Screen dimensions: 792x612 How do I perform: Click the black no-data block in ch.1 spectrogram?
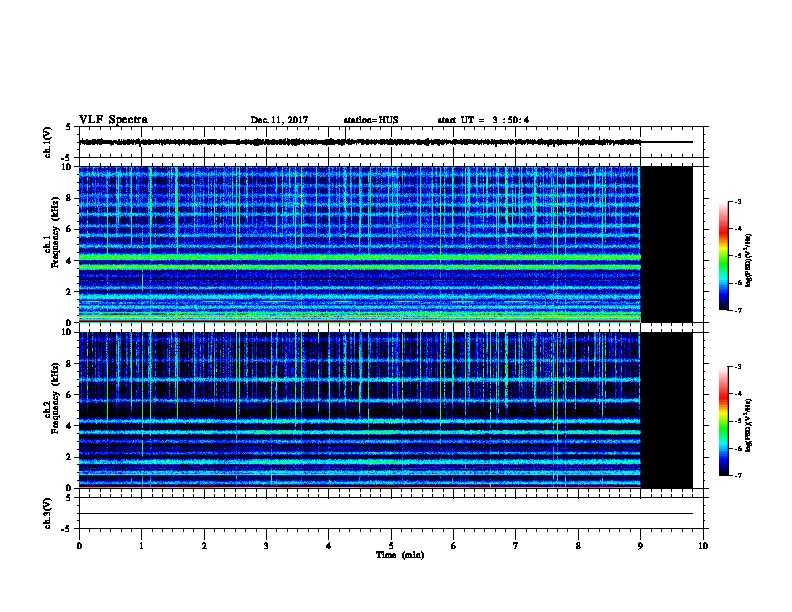(667, 244)
